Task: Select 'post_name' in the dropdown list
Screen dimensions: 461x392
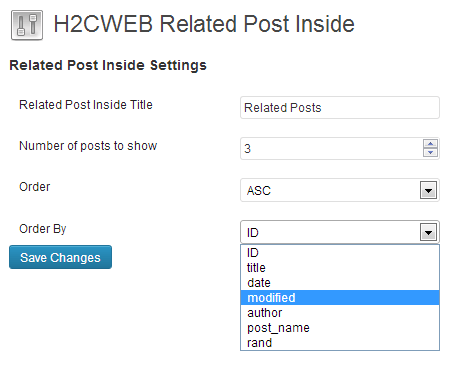Action: pyautogui.click(x=340, y=328)
